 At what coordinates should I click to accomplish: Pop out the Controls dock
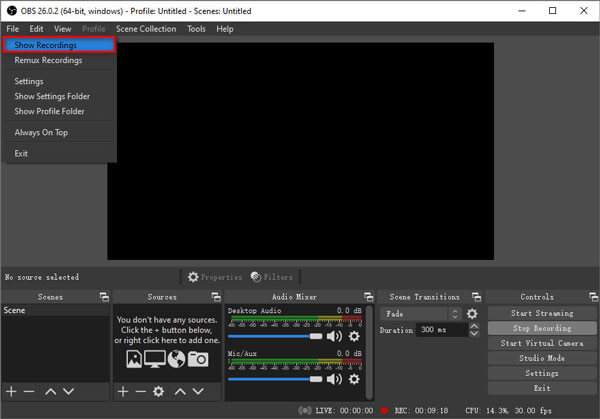(x=593, y=297)
